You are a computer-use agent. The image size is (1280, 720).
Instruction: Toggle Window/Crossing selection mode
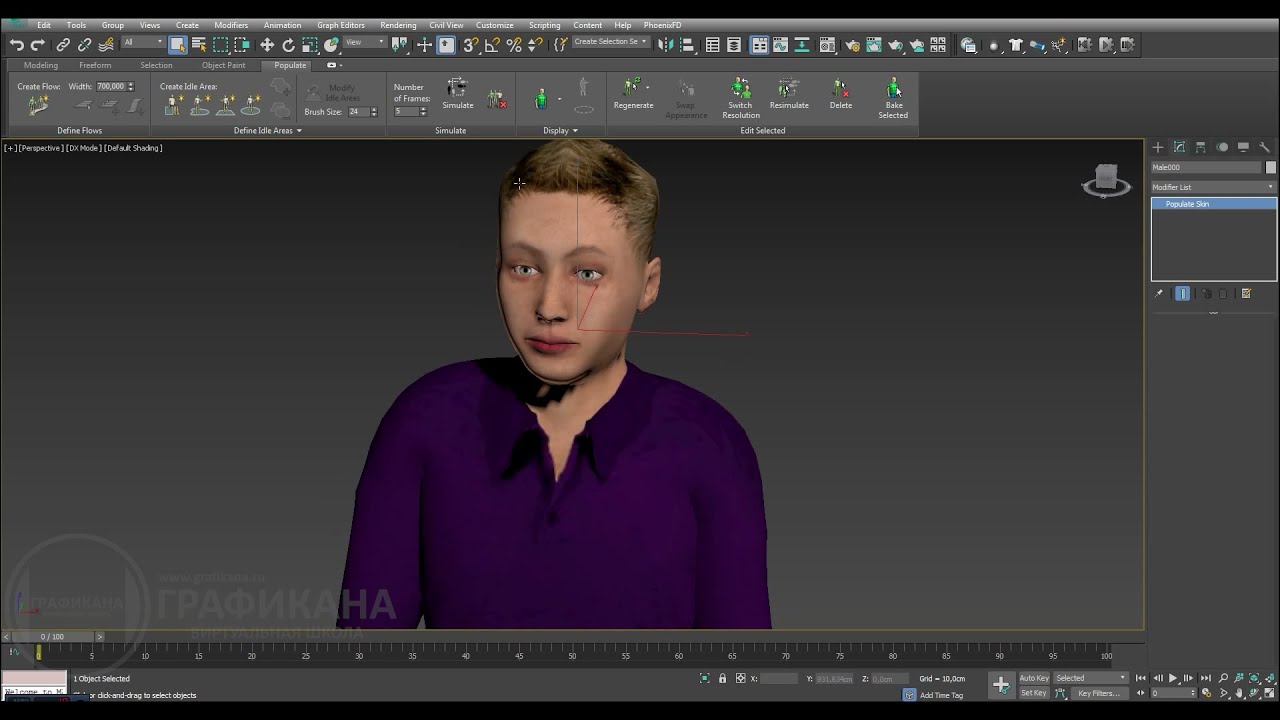click(x=242, y=45)
